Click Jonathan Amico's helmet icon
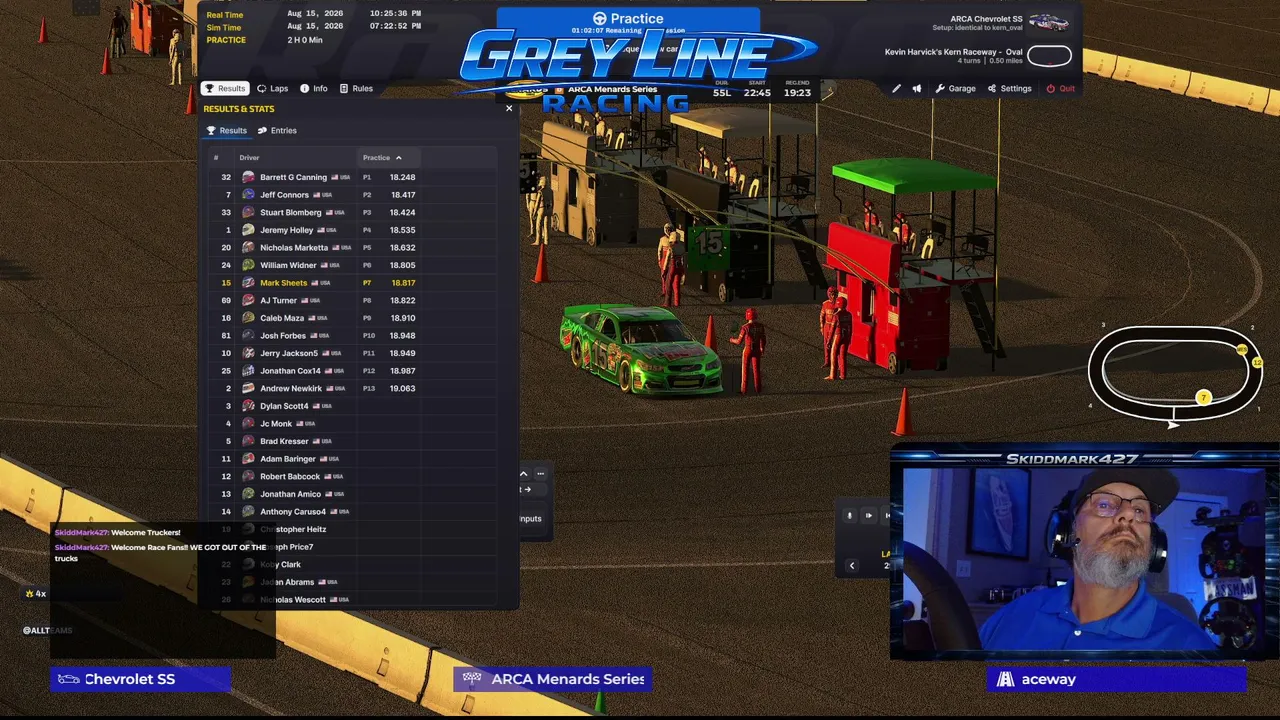 (248, 494)
